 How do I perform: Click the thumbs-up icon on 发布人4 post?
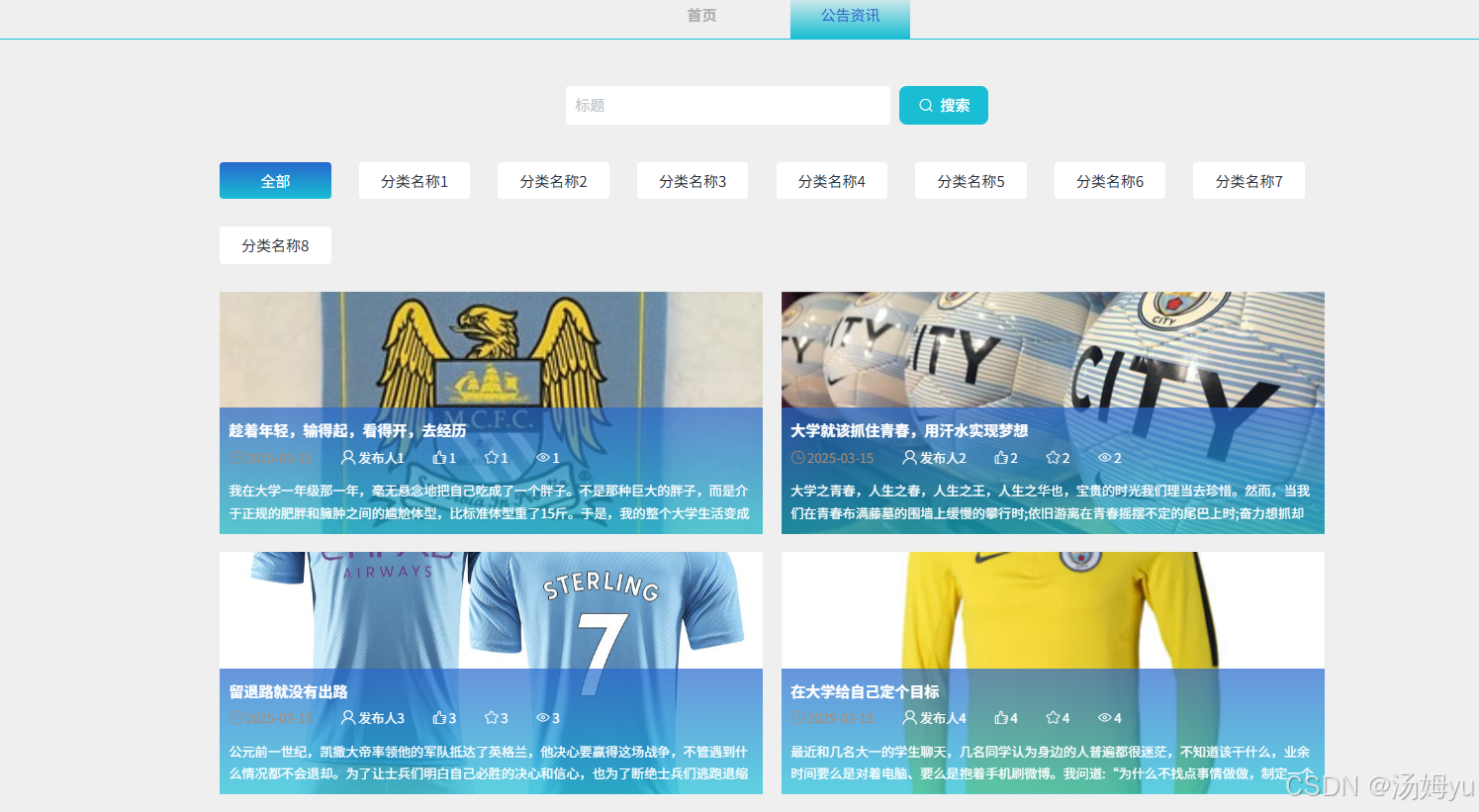tap(1001, 717)
